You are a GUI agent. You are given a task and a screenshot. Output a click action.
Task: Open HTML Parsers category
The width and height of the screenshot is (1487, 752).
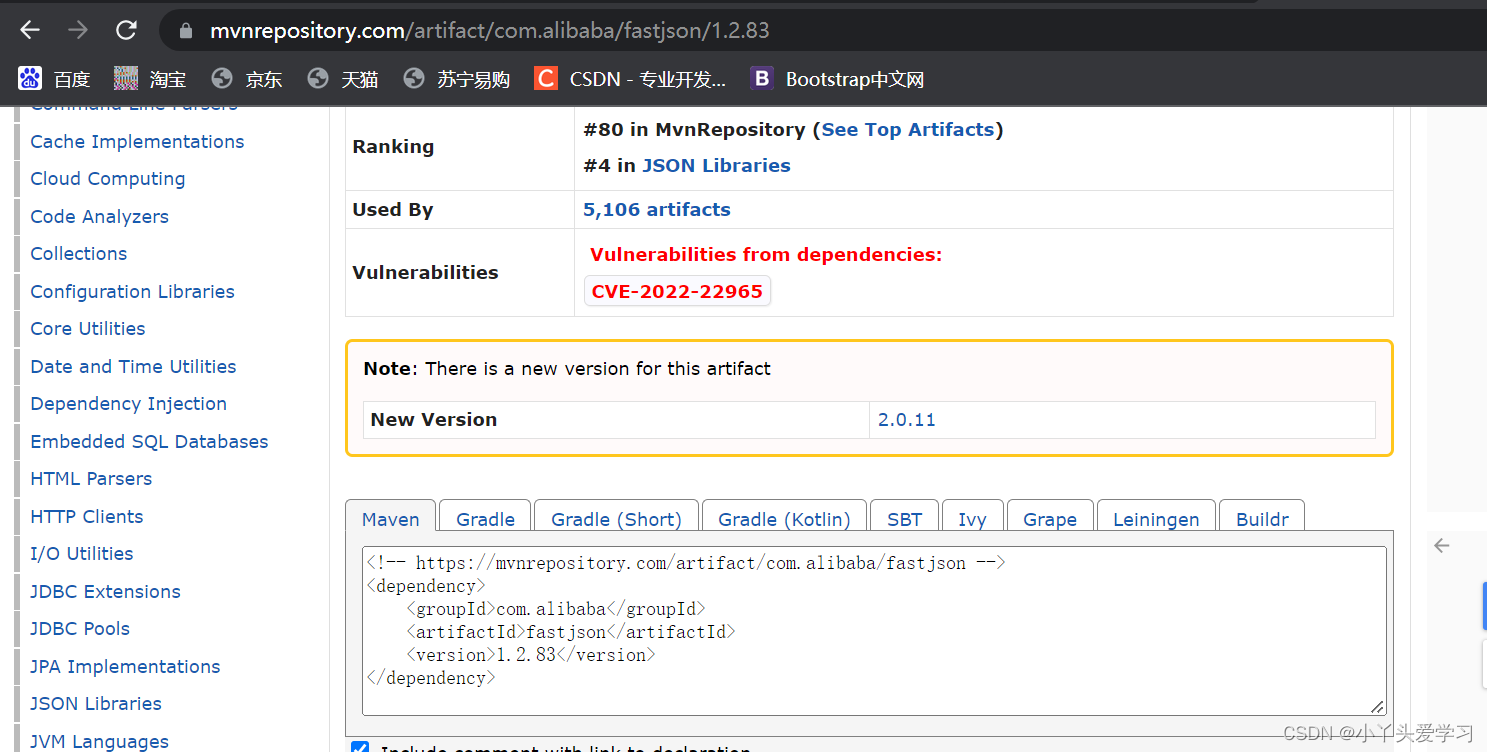(x=91, y=478)
